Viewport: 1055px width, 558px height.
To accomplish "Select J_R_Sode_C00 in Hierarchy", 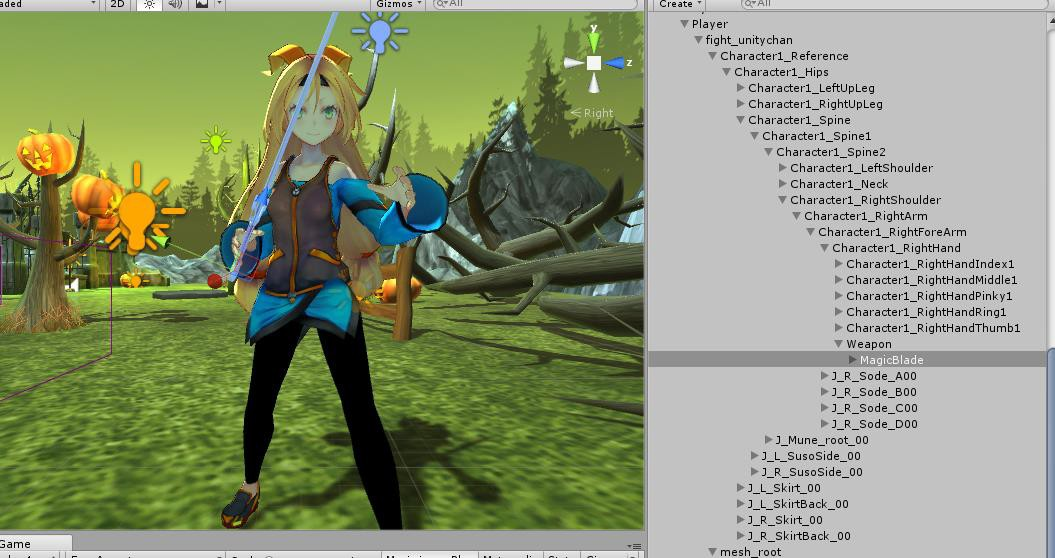I will coord(874,408).
